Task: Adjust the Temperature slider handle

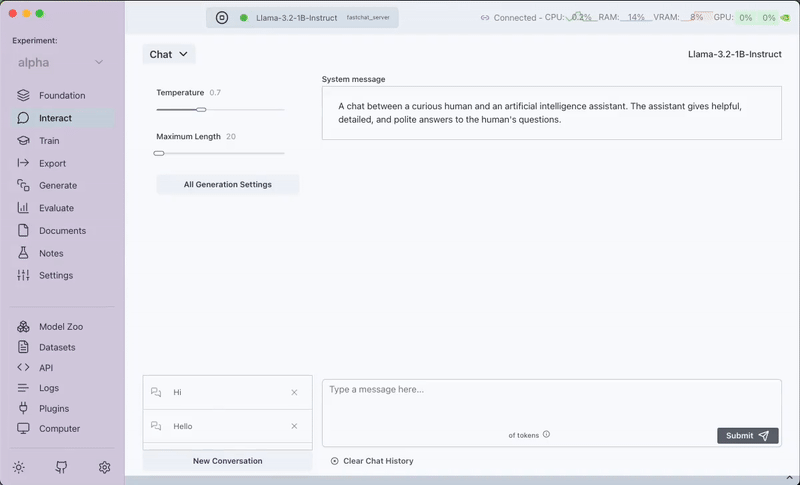Action: (x=201, y=109)
